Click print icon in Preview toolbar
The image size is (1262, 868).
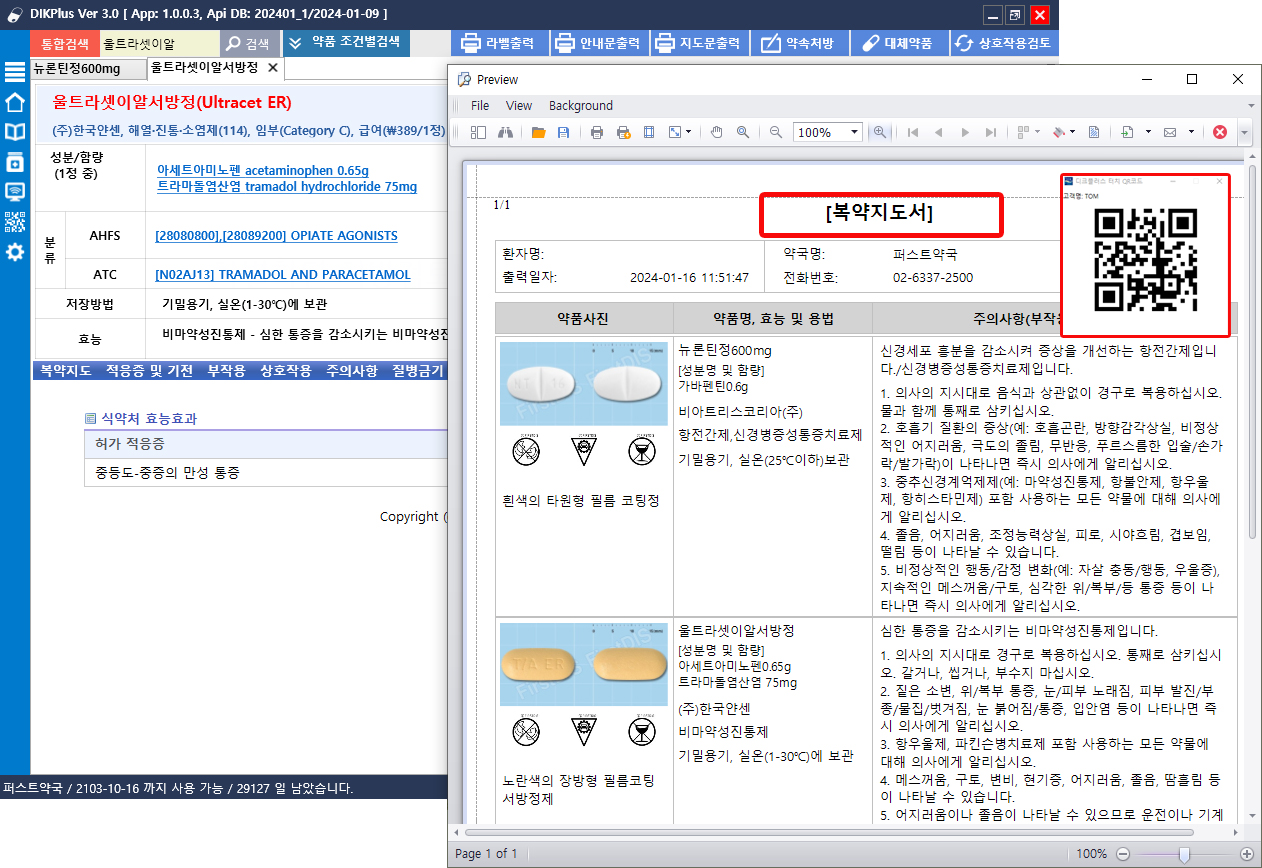[597, 132]
